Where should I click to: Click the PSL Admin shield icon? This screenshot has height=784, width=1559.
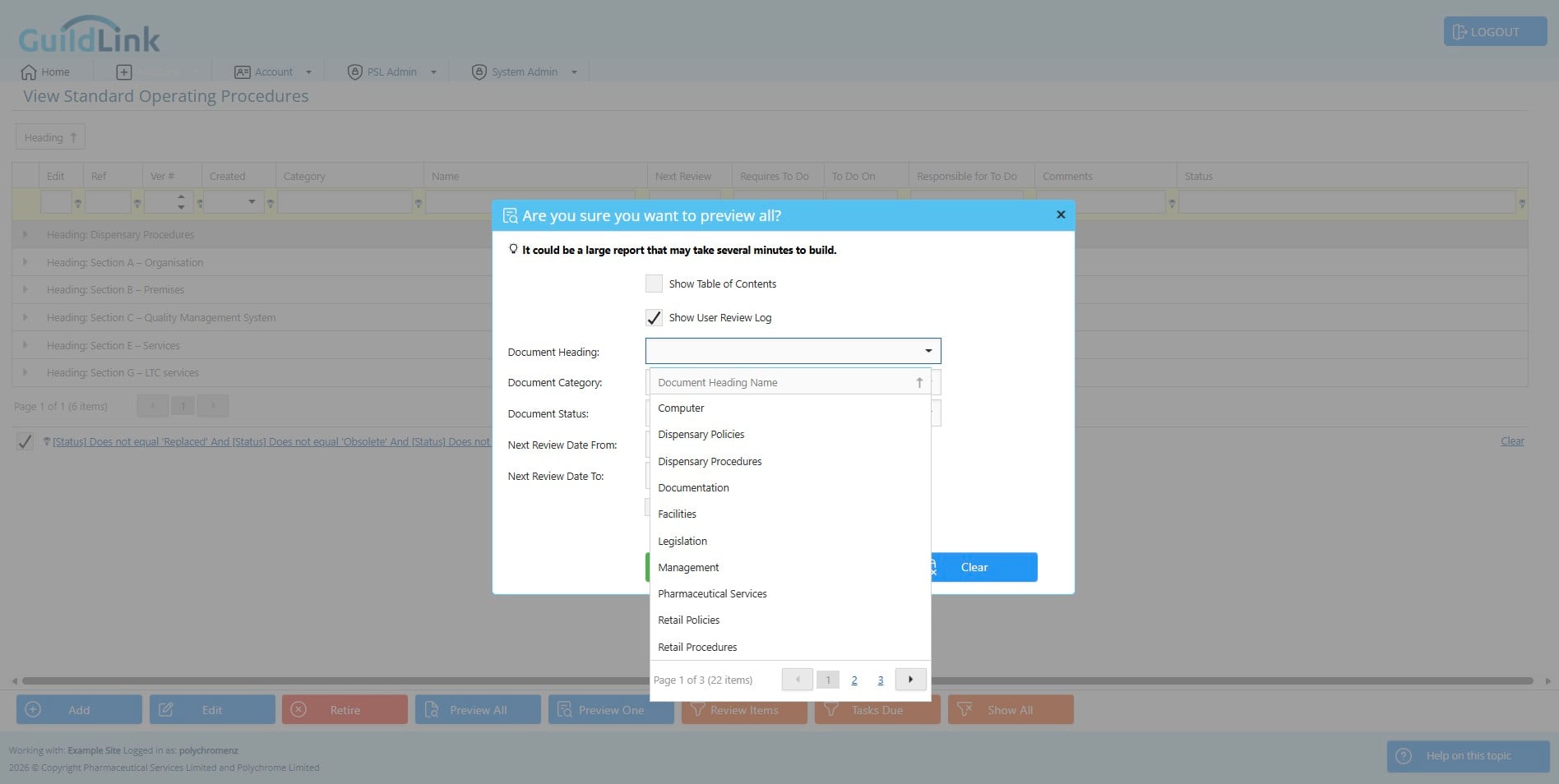coord(355,72)
